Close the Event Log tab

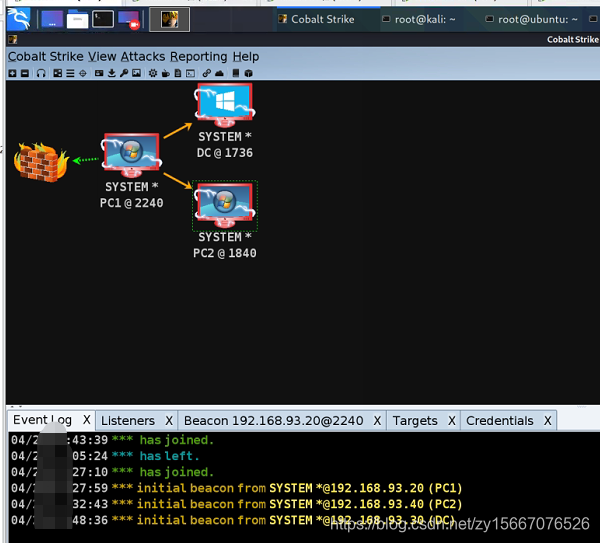tap(87, 420)
